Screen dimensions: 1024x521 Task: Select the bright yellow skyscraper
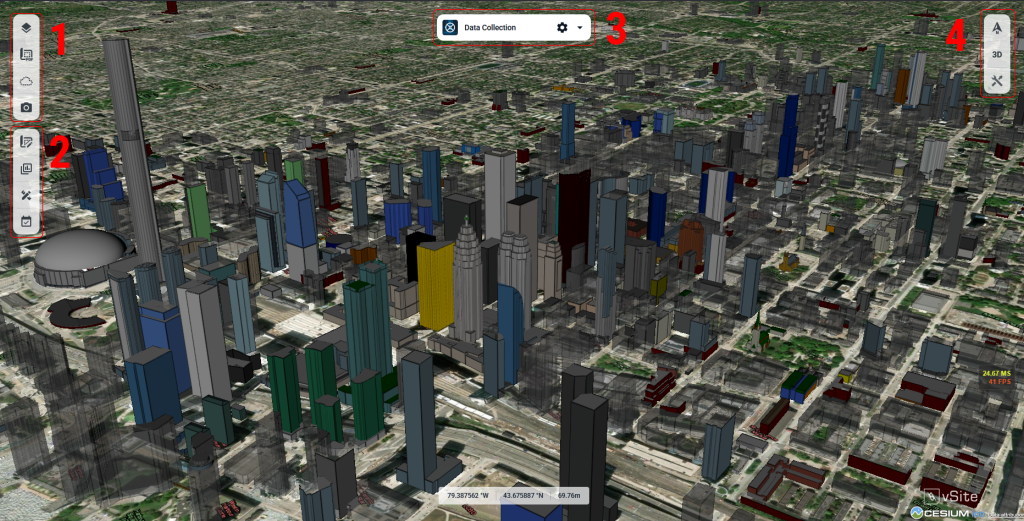click(436, 286)
